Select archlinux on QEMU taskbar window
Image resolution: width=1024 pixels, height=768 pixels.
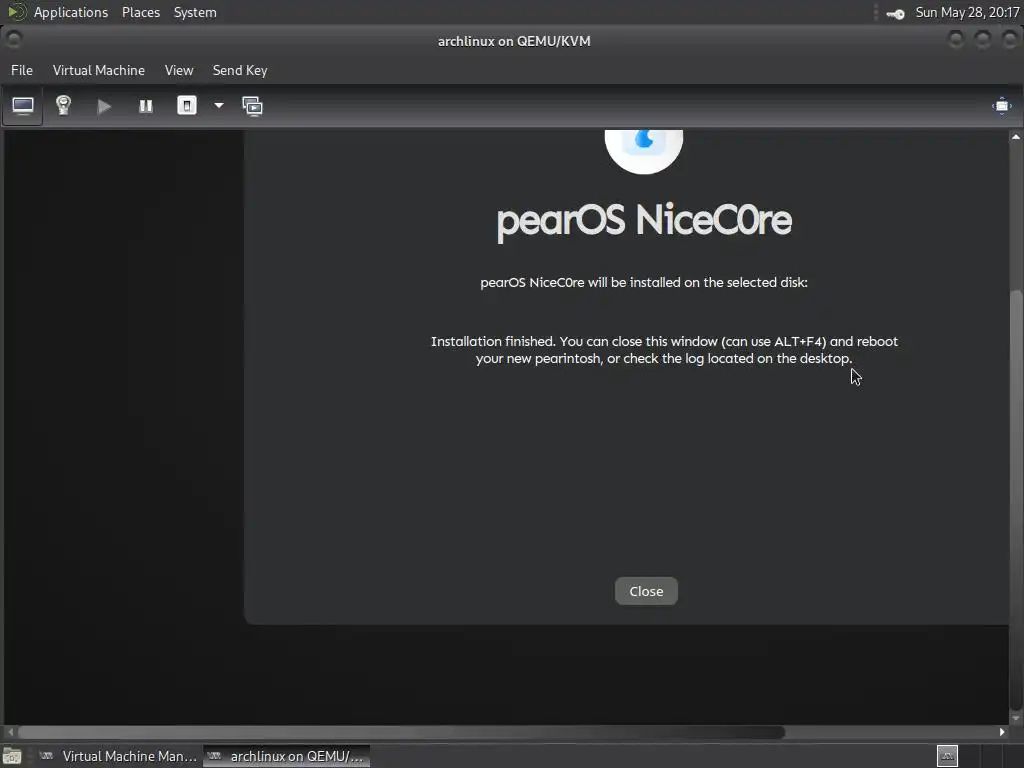(x=286, y=756)
